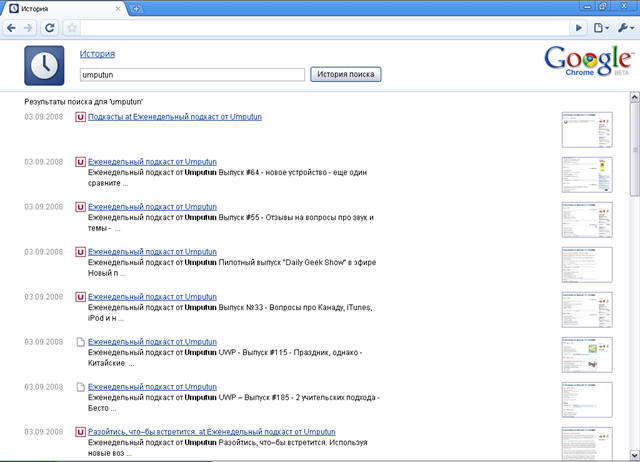Image resolution: width=640 pixels, height=462 pixels.
Task: Open the link for Выпуск №33 entry
Action: coord(152,297)
